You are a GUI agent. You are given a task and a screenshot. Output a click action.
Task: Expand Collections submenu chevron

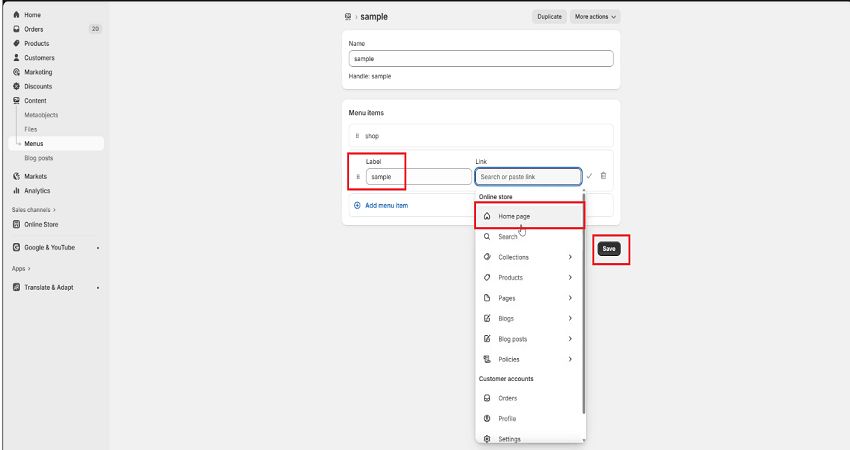pyautogui.click(x=570, y=257)
